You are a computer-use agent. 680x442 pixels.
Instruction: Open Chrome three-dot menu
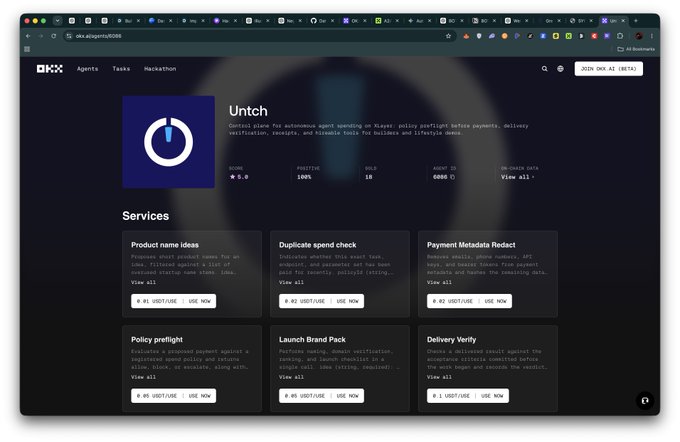pyautogui.click(x=651, y=36)
